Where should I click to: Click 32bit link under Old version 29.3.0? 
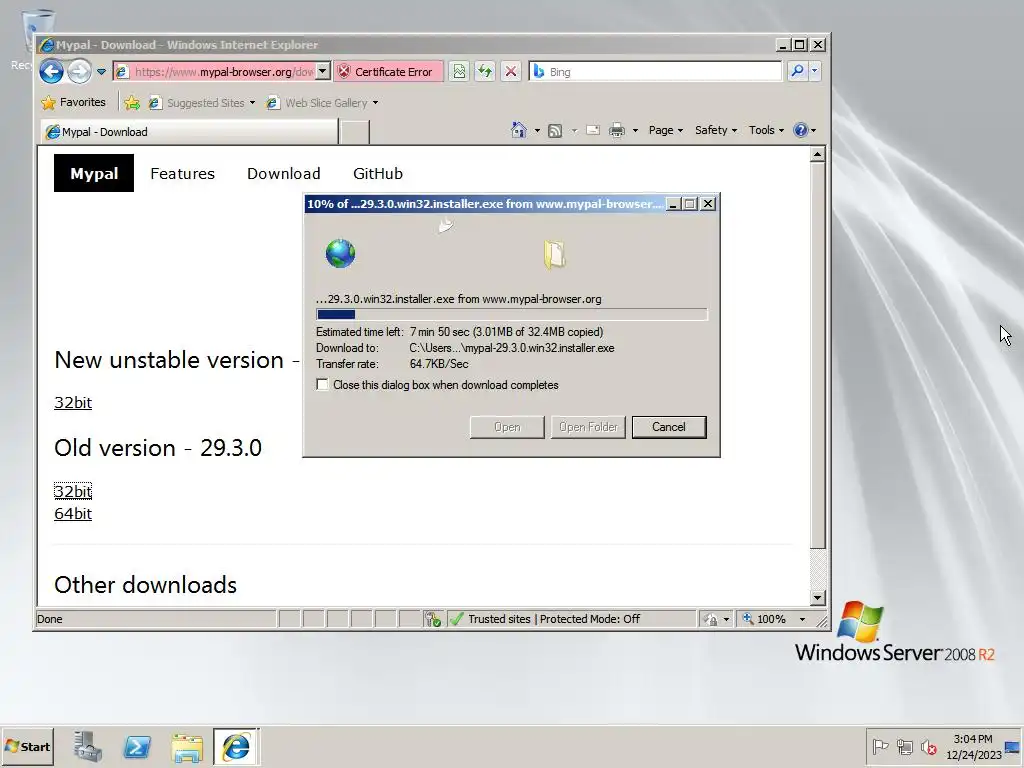click(73, 491)
